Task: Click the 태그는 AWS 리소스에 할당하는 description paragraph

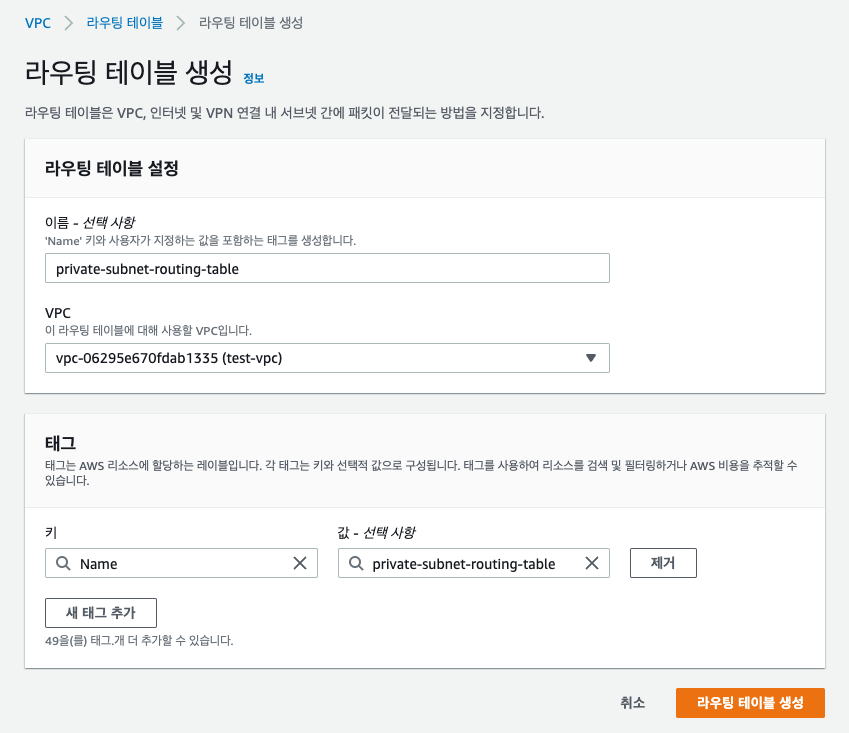Action: (x=421, y=473)
